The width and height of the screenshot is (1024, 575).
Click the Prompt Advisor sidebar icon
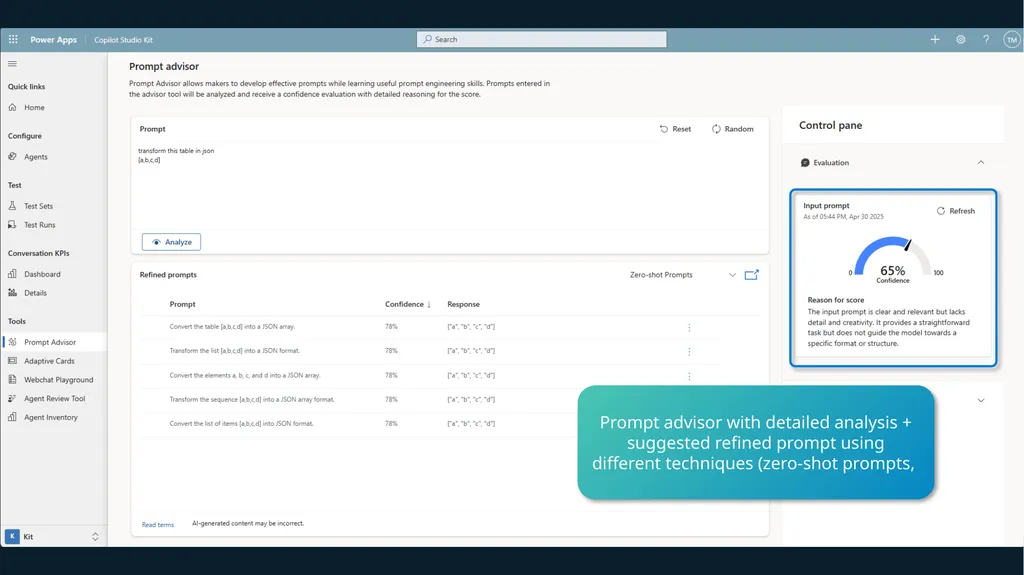[12, 342]
